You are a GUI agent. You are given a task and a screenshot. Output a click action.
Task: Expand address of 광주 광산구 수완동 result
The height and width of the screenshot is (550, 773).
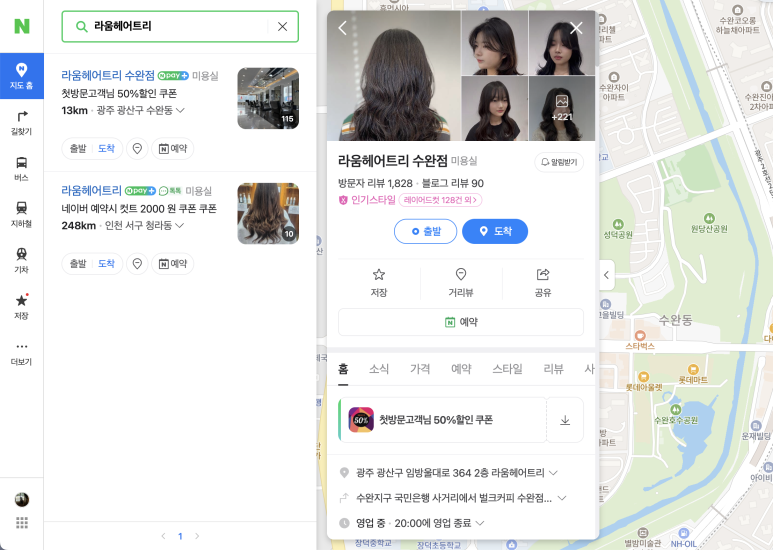[180, 110]
